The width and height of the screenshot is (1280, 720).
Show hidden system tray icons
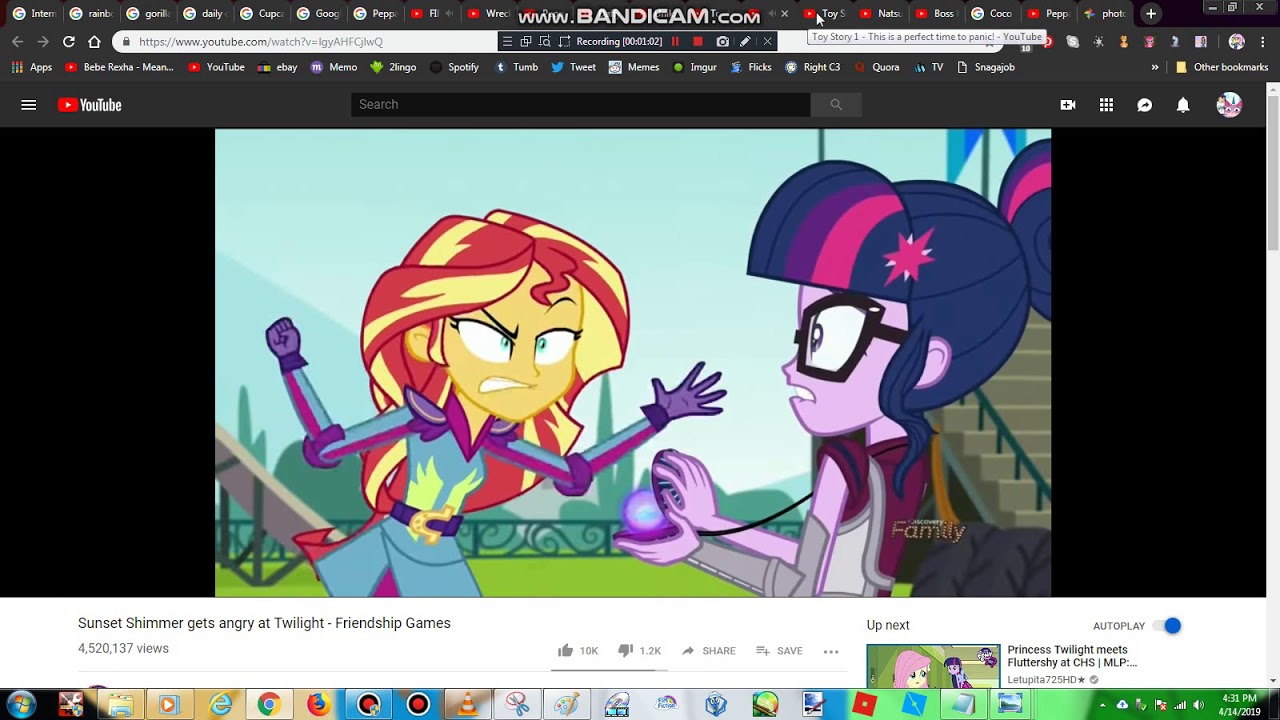coord(1103,705)
